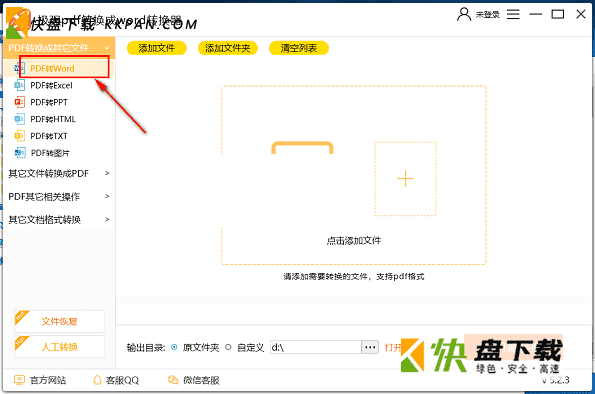The height and width of the screenshot is (394, 595).
Task: Click the 点击添加文件 label
Action: (354, 241)
